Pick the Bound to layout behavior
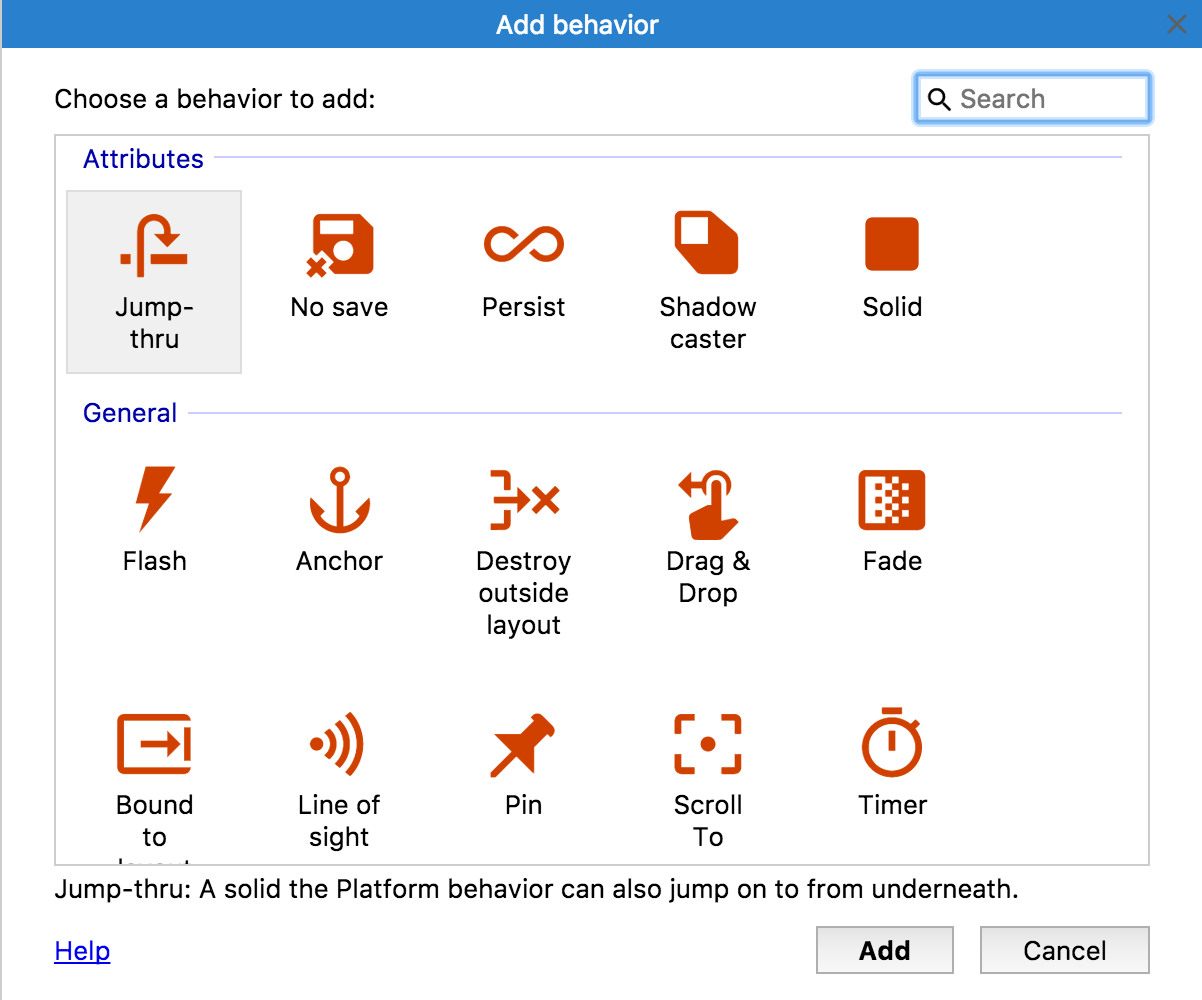The image size is (1202, 1000). click(154, 745)
